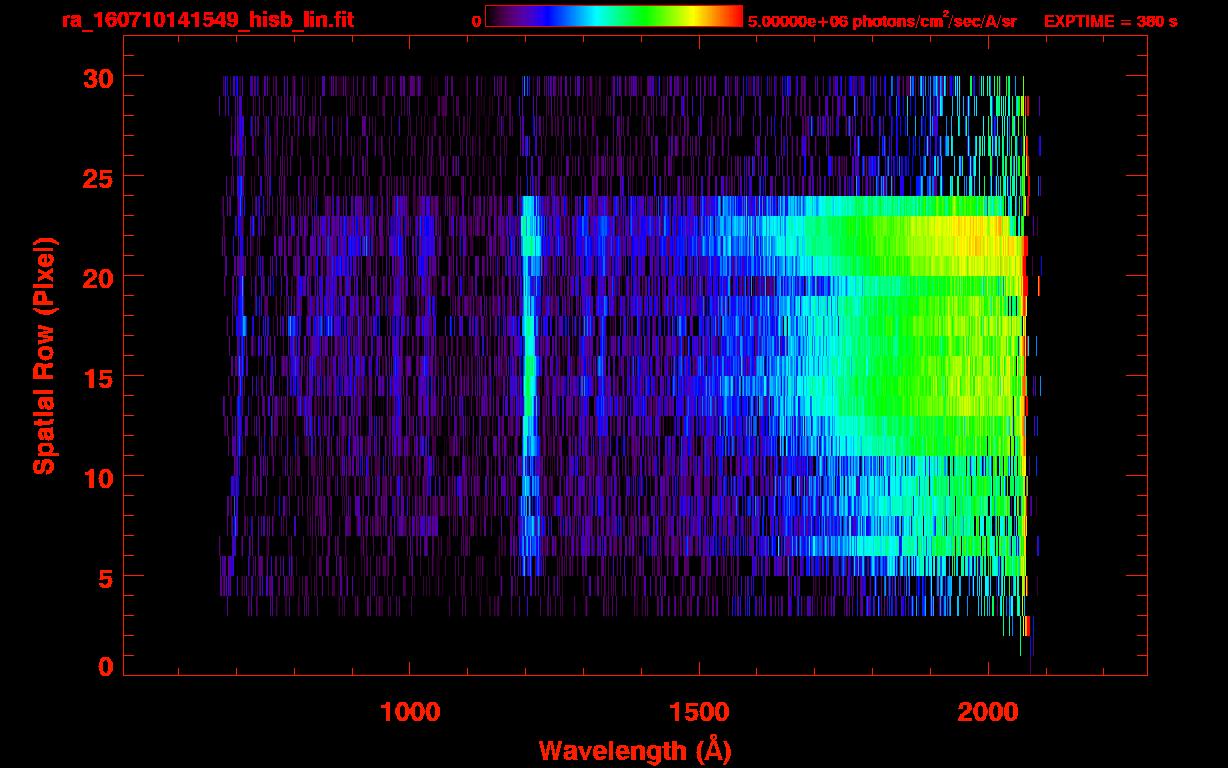Click the bright vertical emission line near 1200 Å
Viewport: 1228px width, 768px height.
pyautogui.click(x=528, y=380)
